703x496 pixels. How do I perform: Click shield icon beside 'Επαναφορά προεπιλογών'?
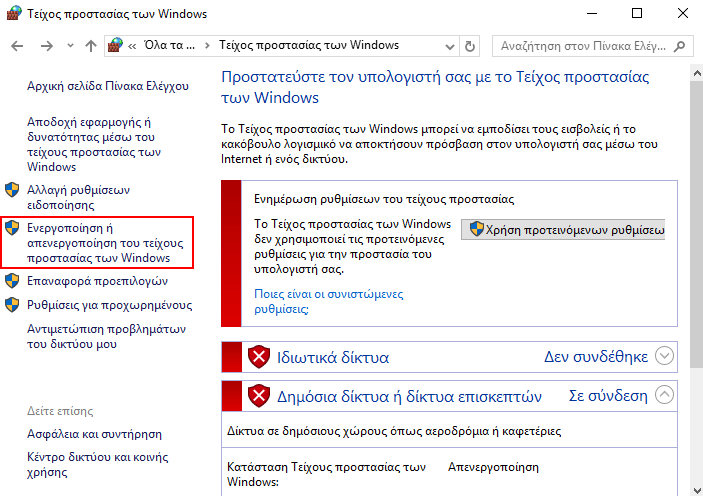pos(12,281)
